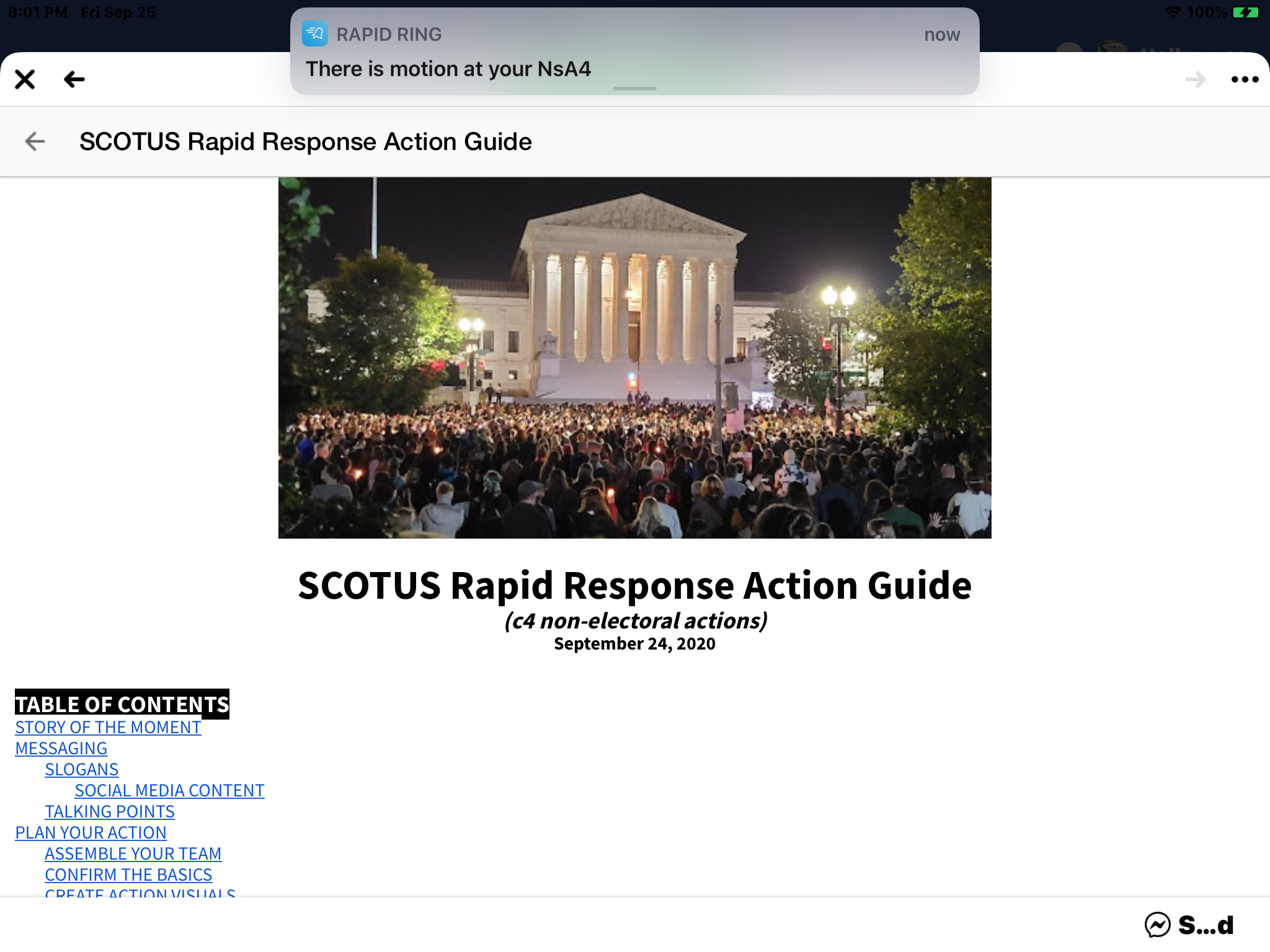Go to CONFIRM THE BASICS section

[x=128, y=875]
